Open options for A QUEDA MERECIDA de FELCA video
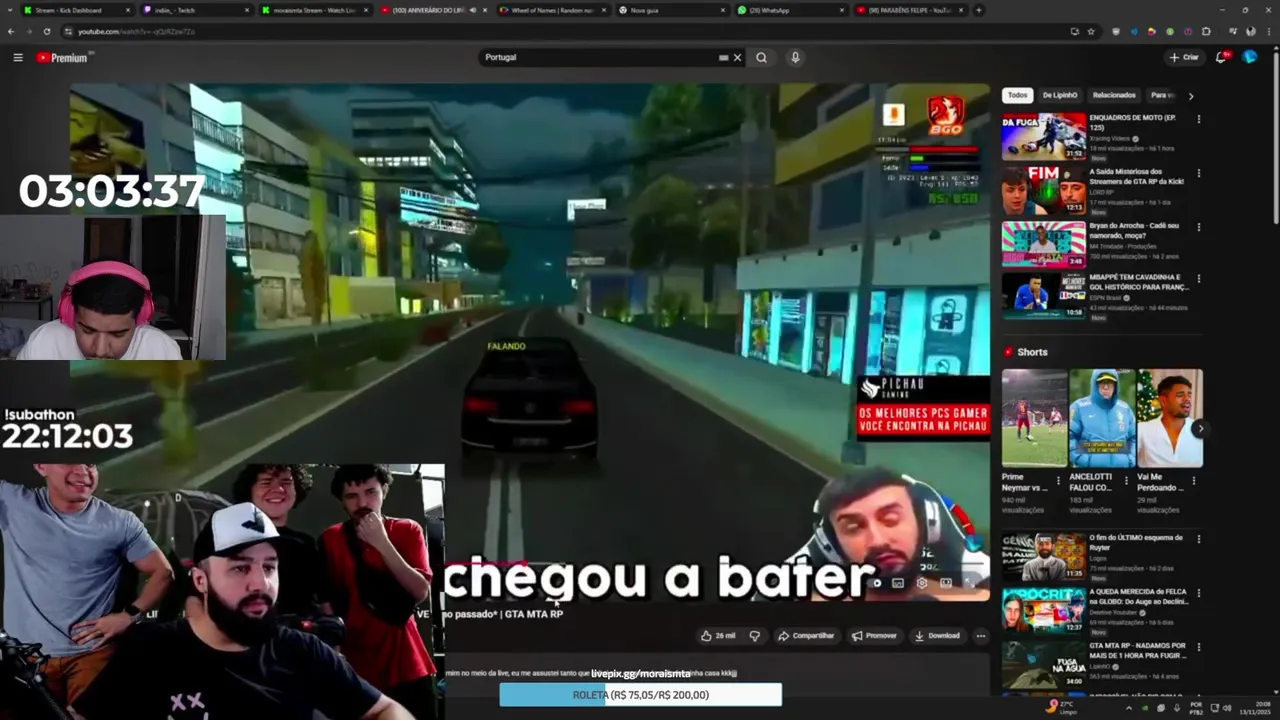This screenshot has width=1280, height=720. 1198,595
